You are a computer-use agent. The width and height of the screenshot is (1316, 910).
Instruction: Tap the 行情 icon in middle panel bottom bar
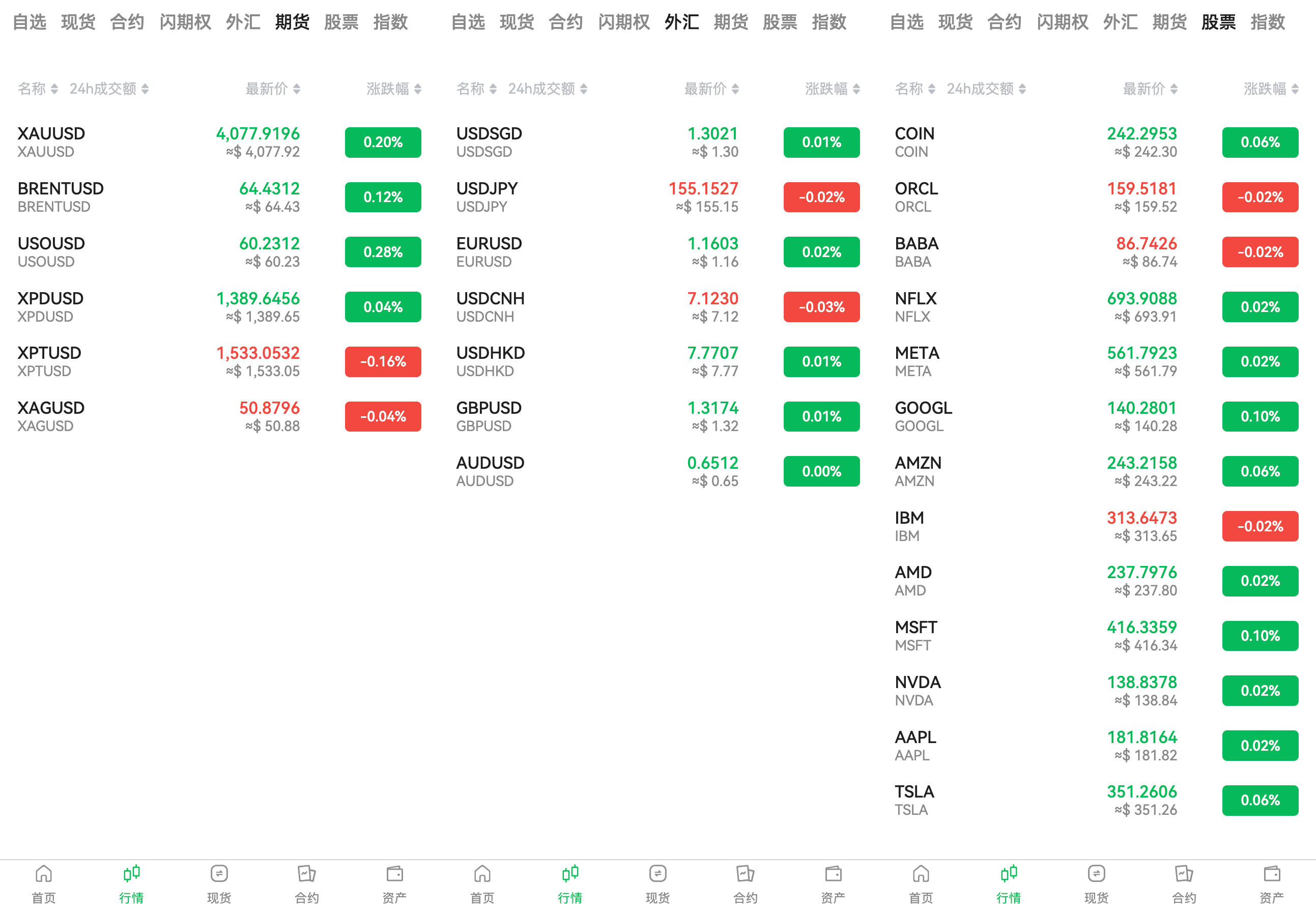(x=570, y=881)
